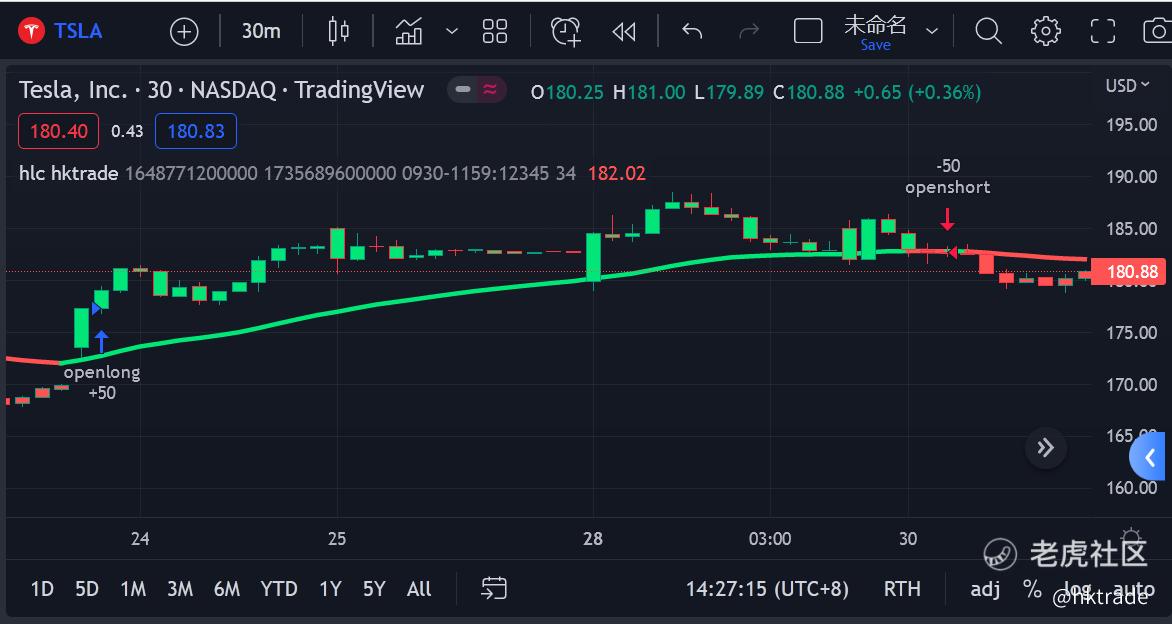Enter fullscreen mode
The width and height of the screenshot is (1172, 624).
pyautogui.click(x=1102, y=31)
